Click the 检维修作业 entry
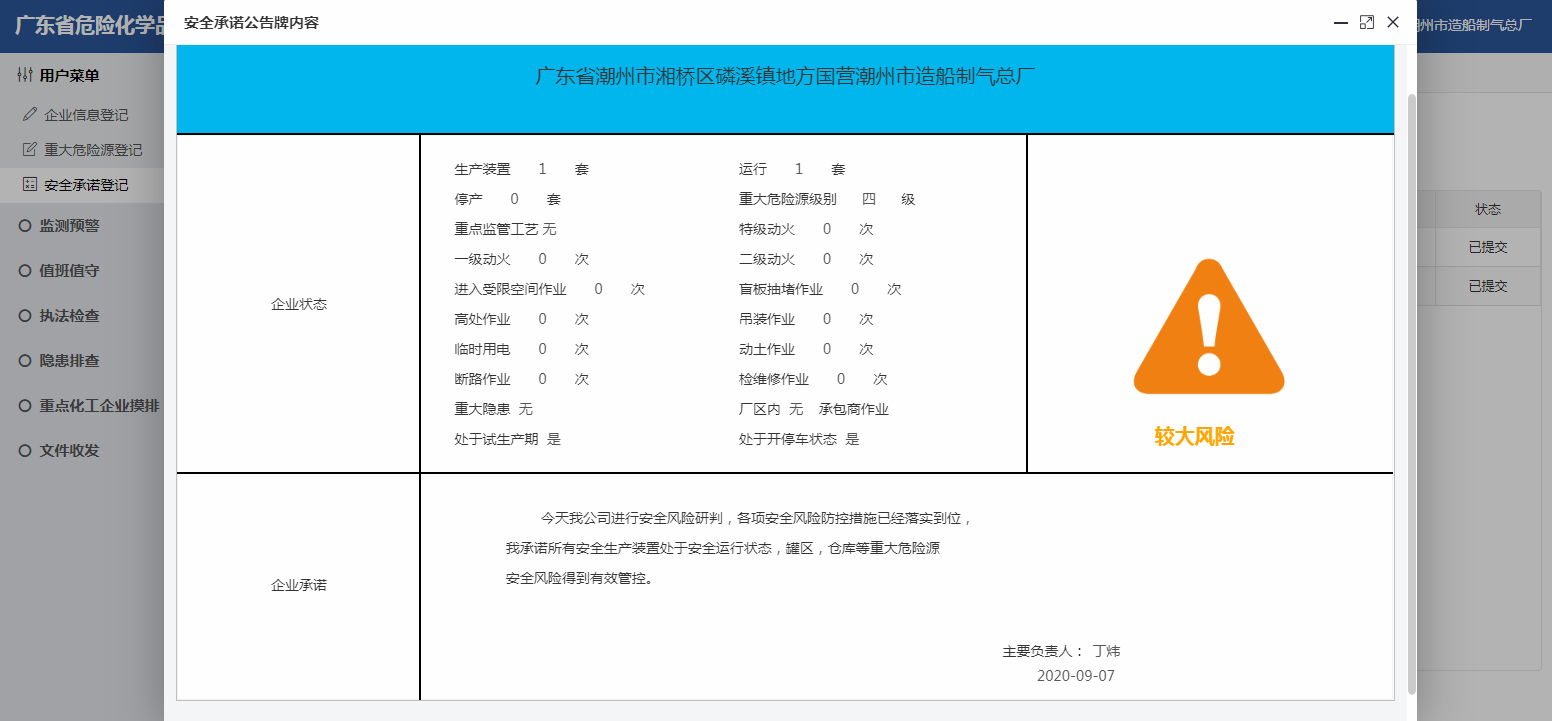 pyautogui.click(x=813, y=379)
